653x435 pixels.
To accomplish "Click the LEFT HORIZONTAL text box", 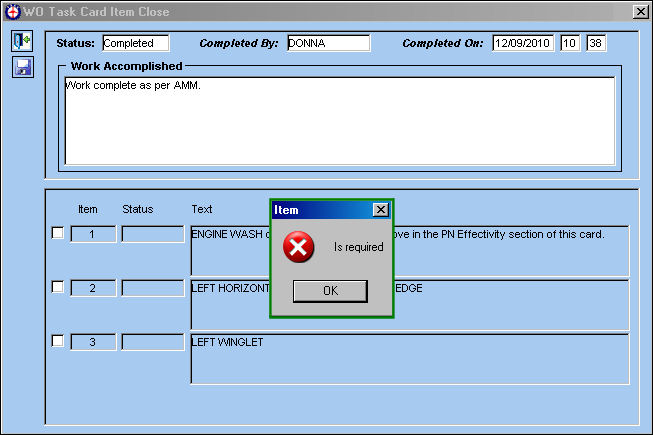I will [410, 305].
